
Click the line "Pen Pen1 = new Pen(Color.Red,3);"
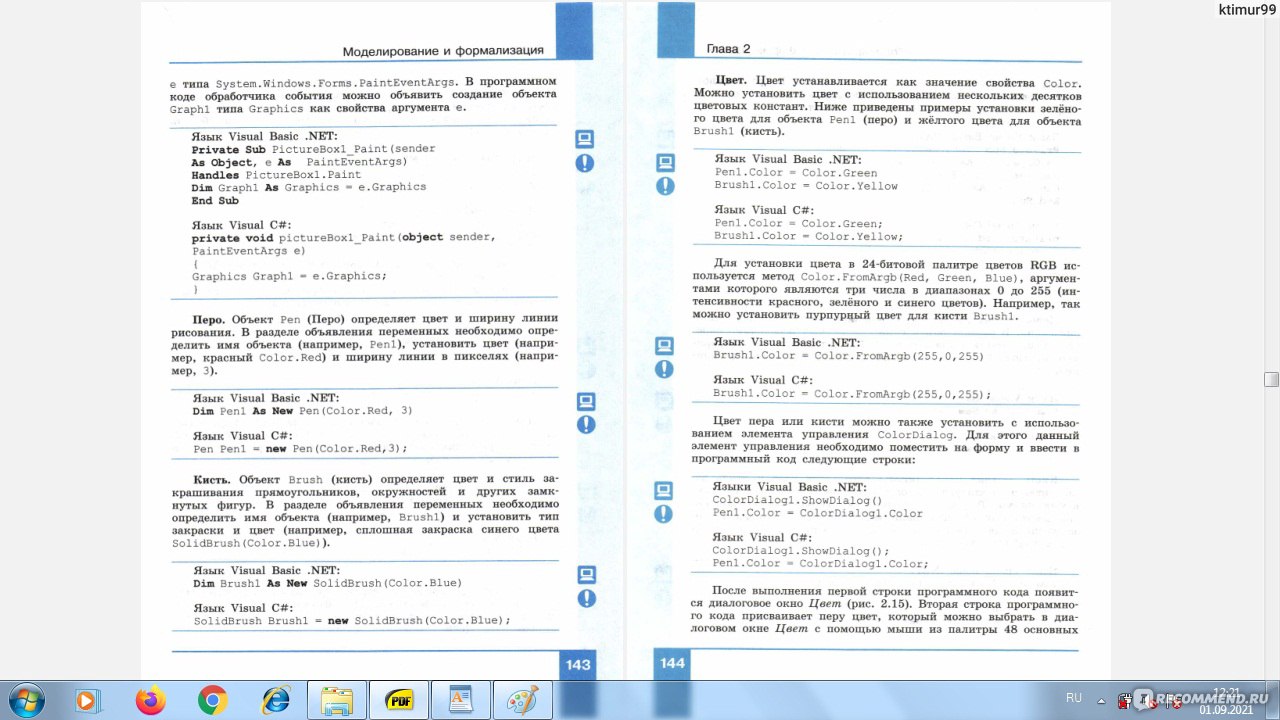300,449
